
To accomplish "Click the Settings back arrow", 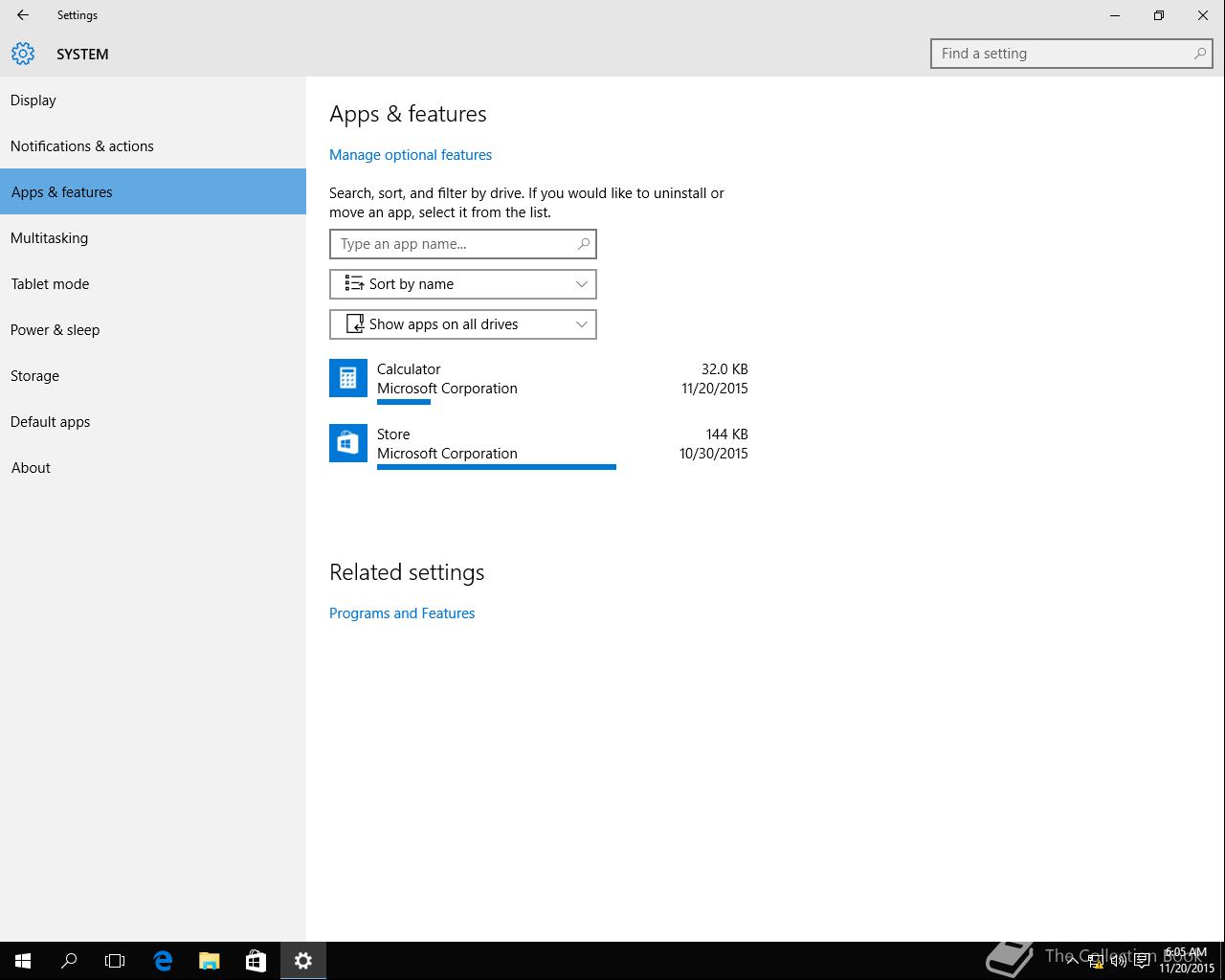I will [x=23, y=15].
